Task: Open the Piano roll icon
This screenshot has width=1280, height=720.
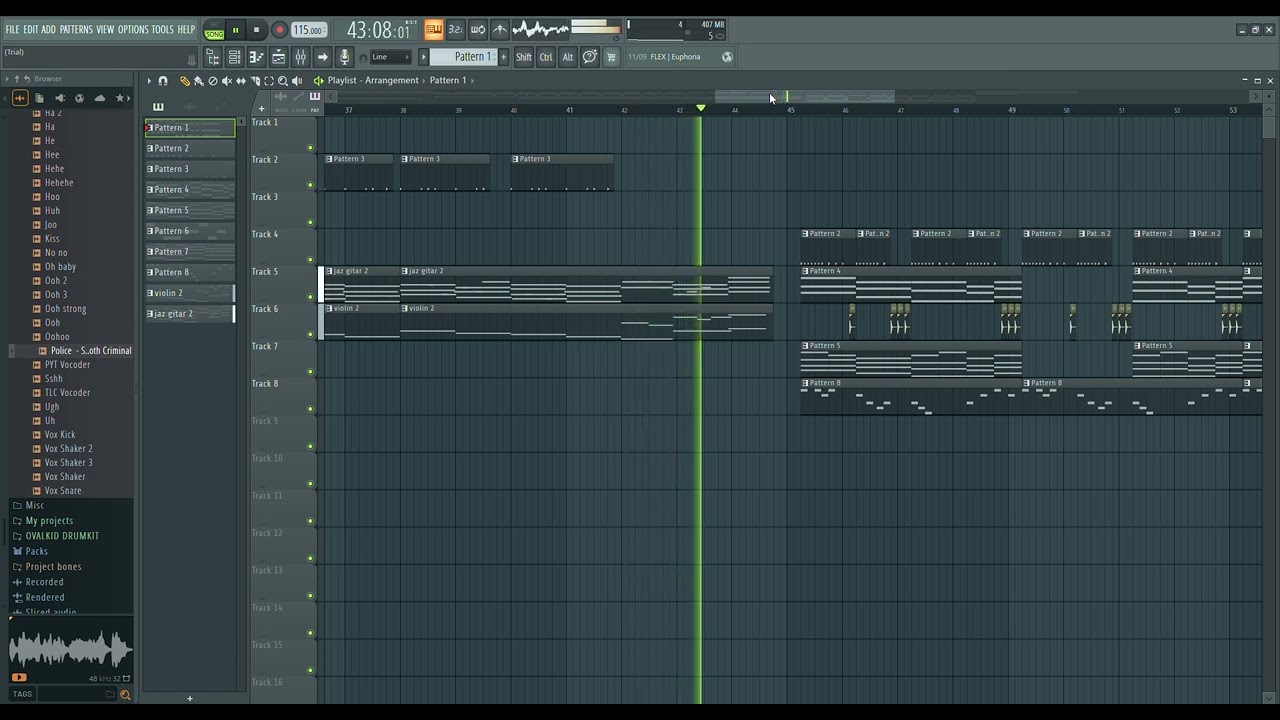Action: pyautogui.click(x=256, y=57)
